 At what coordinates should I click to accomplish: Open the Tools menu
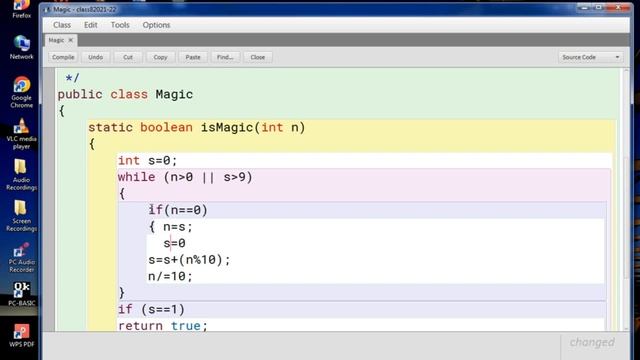click(120, 25)
